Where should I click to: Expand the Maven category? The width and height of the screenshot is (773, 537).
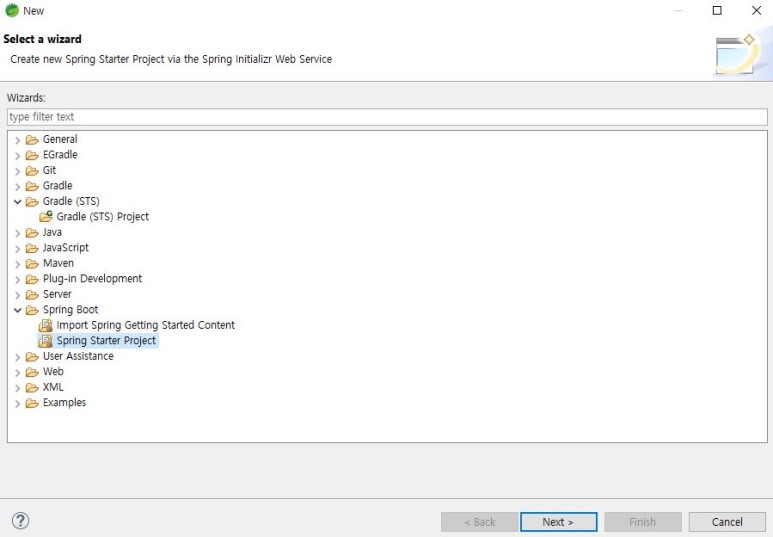[17, 264]
